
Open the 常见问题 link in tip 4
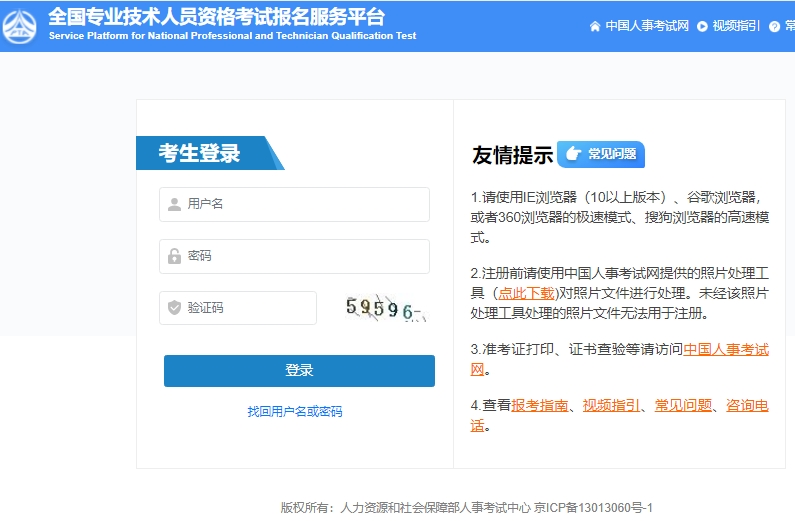(x=683, y=405)
